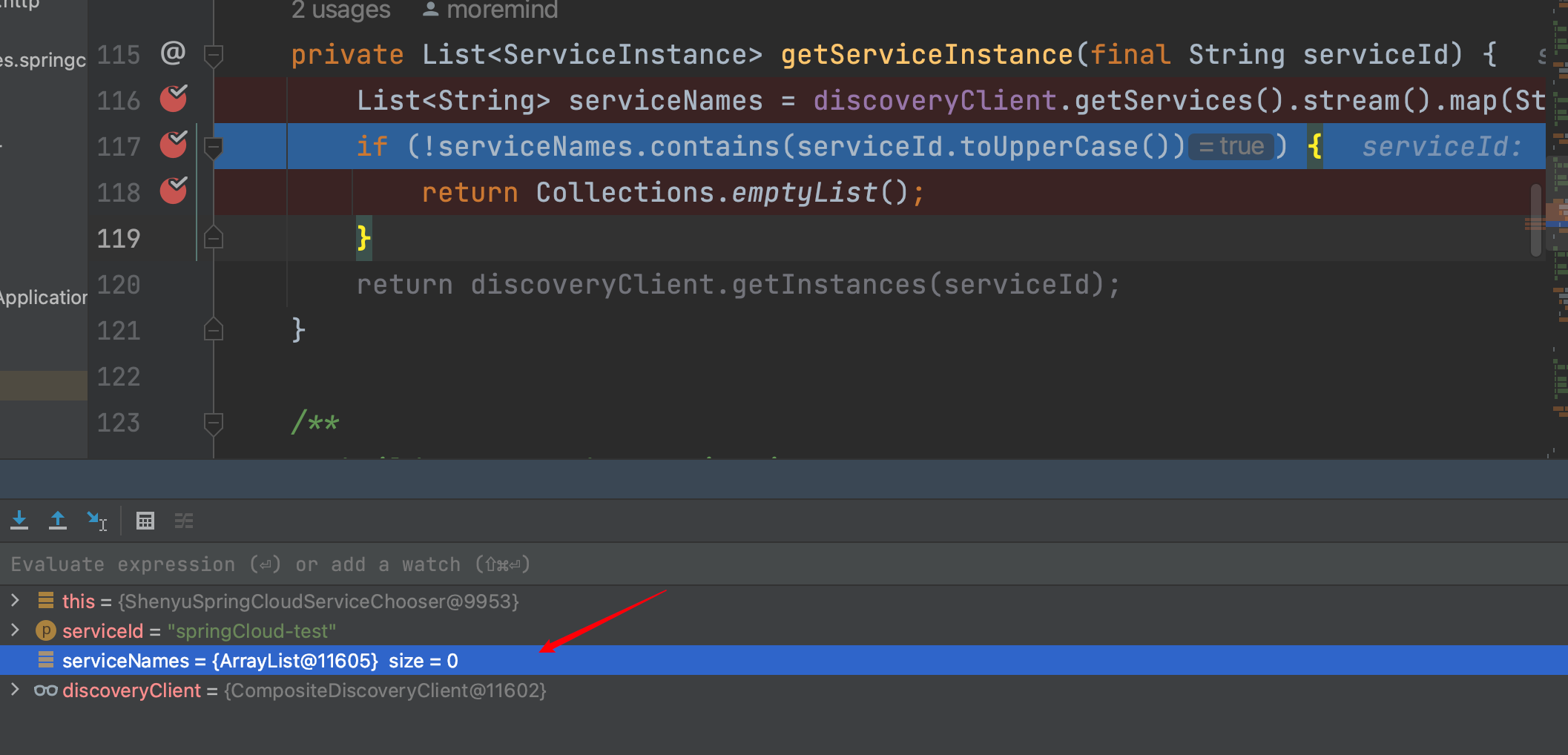Toggle the breakpoint on line 118
The image size is (1568, 755).
coord(172,191)
